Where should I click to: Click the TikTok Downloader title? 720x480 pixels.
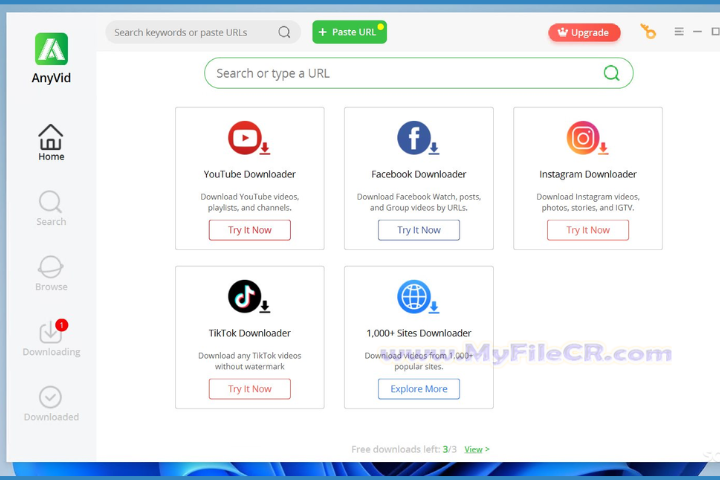[x=250, y=333]
